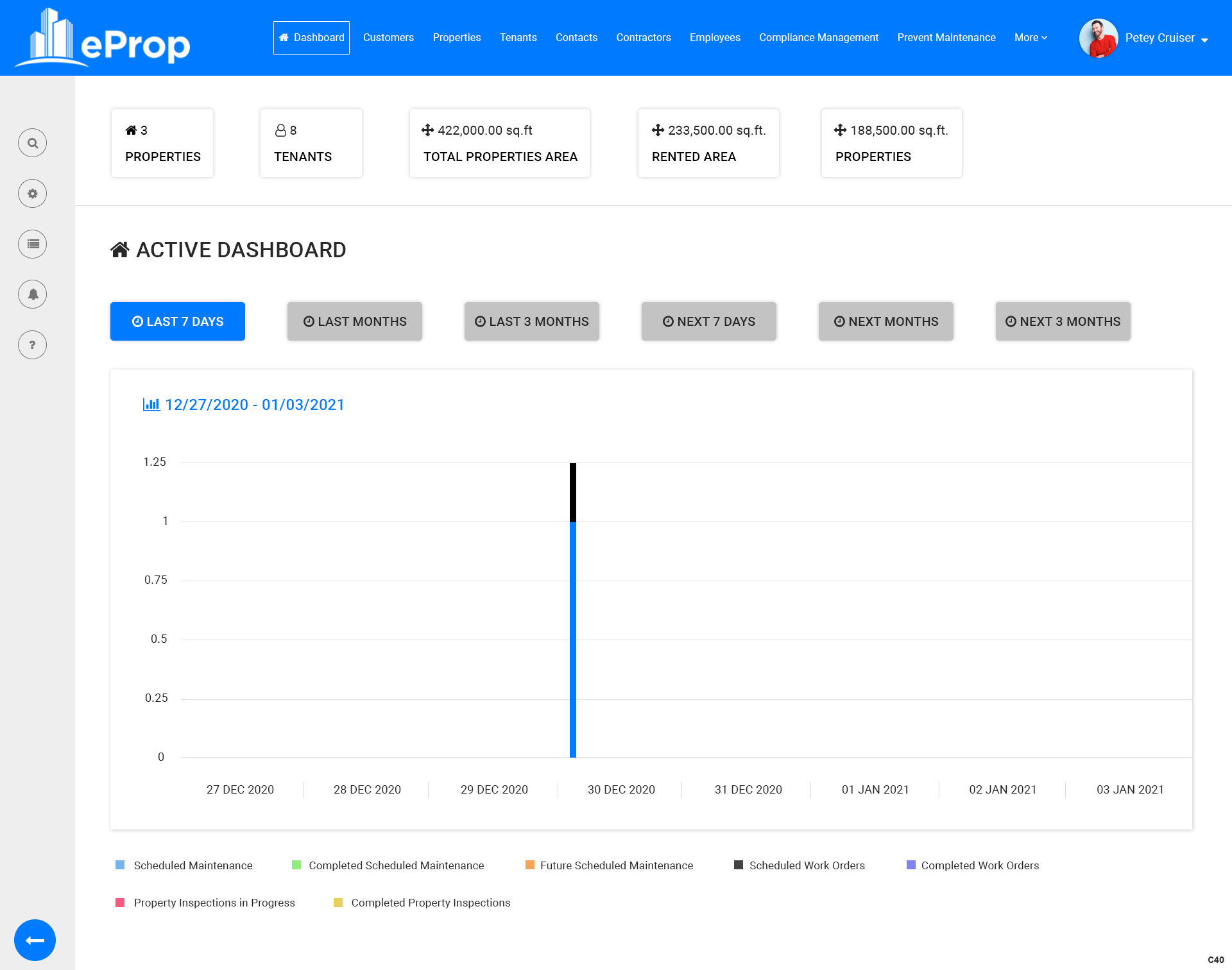This screenshot has height=970, width=1232.
Task: Click the bar chart icon beside date range
Action: coord(151,405)
